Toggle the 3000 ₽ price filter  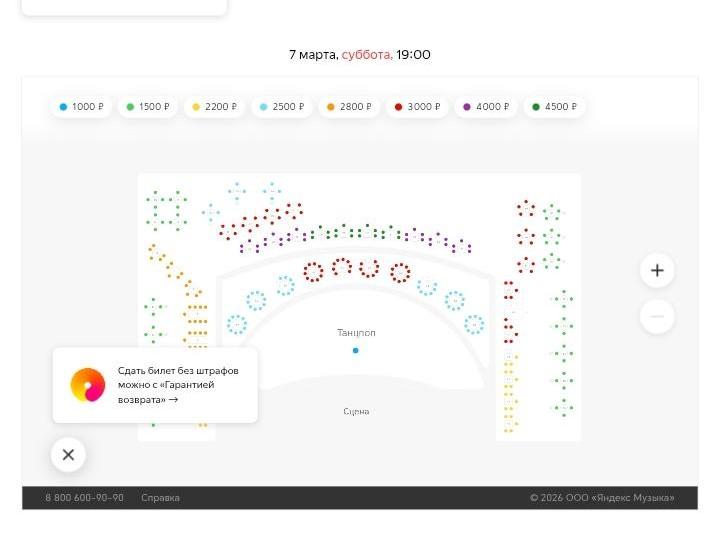click(x=417, y=107)
